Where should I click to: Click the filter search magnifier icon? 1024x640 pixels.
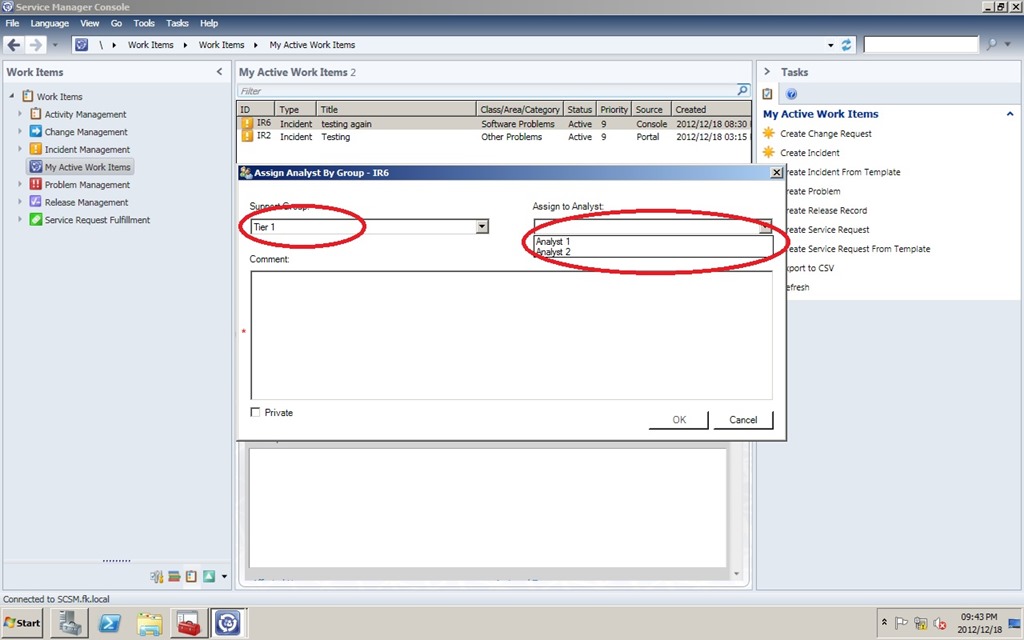click(742, 91)
